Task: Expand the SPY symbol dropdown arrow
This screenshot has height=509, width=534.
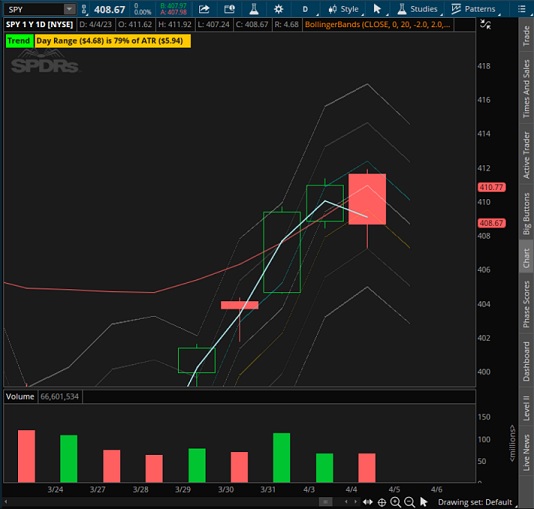Action: (69, 9)
